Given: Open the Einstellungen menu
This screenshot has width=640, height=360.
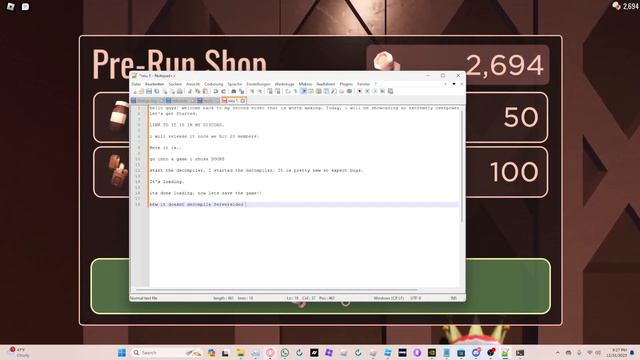Looking at the screenshot, I should (x=258, y=84).
